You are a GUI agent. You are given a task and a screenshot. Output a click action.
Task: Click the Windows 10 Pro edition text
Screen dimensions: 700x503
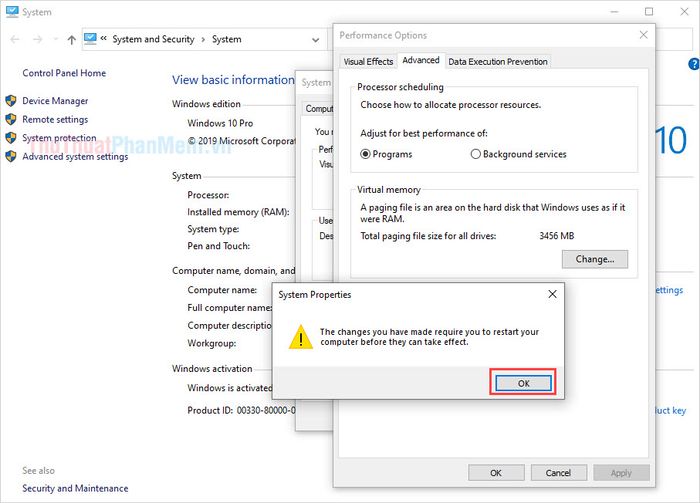click(x=220, y=123)
